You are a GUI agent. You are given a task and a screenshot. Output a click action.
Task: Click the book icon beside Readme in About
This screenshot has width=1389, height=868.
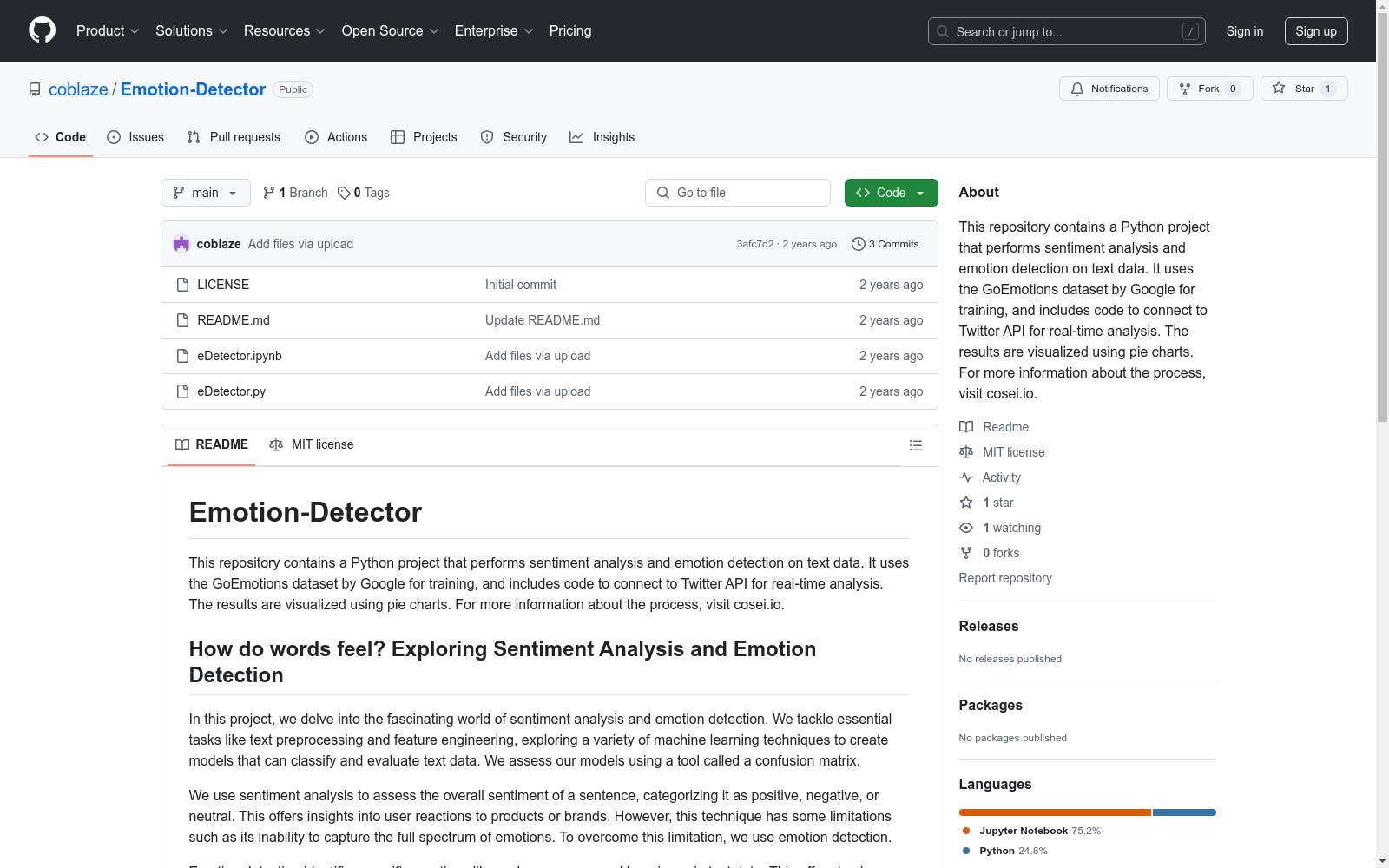(966, 427)
